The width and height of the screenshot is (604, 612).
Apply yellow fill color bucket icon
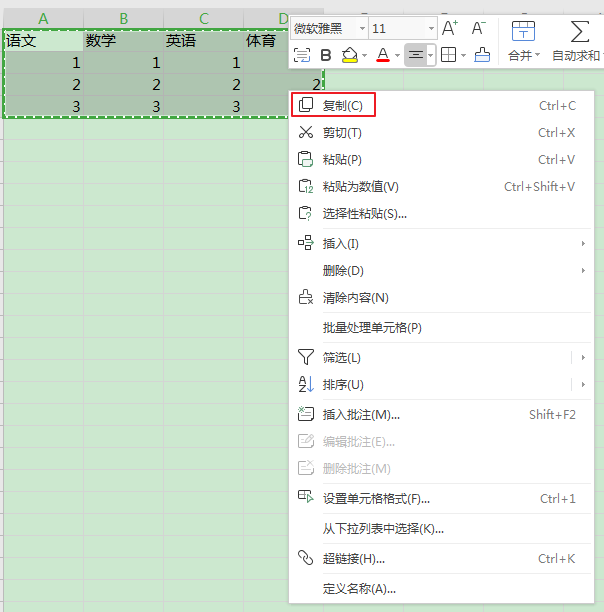point(350,55)
